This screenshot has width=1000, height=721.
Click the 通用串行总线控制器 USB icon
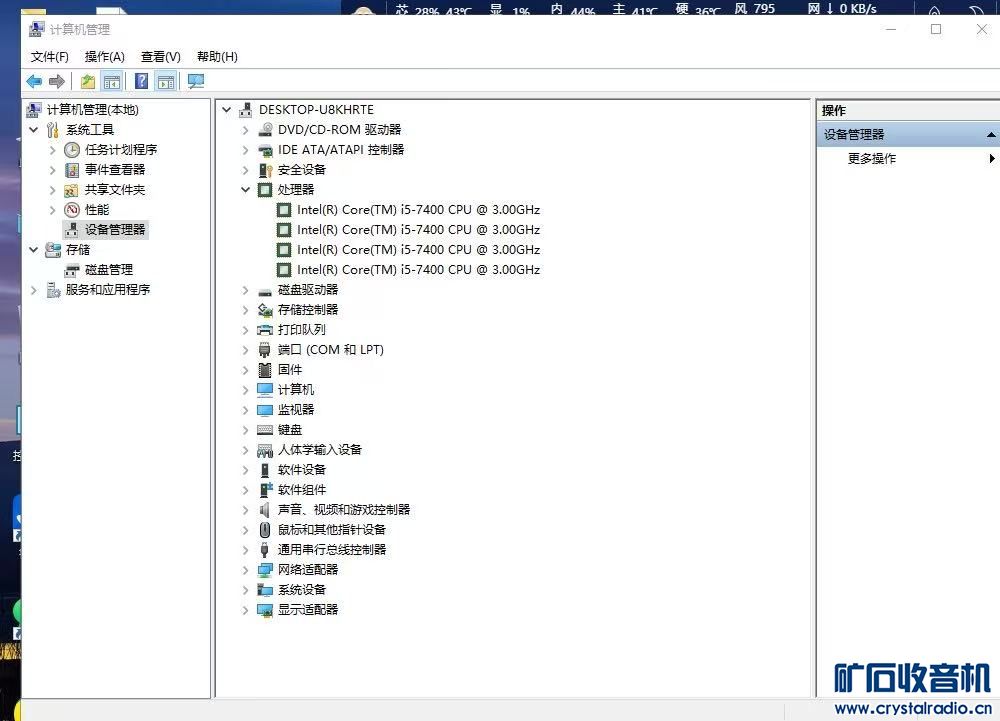click(265, 550)
